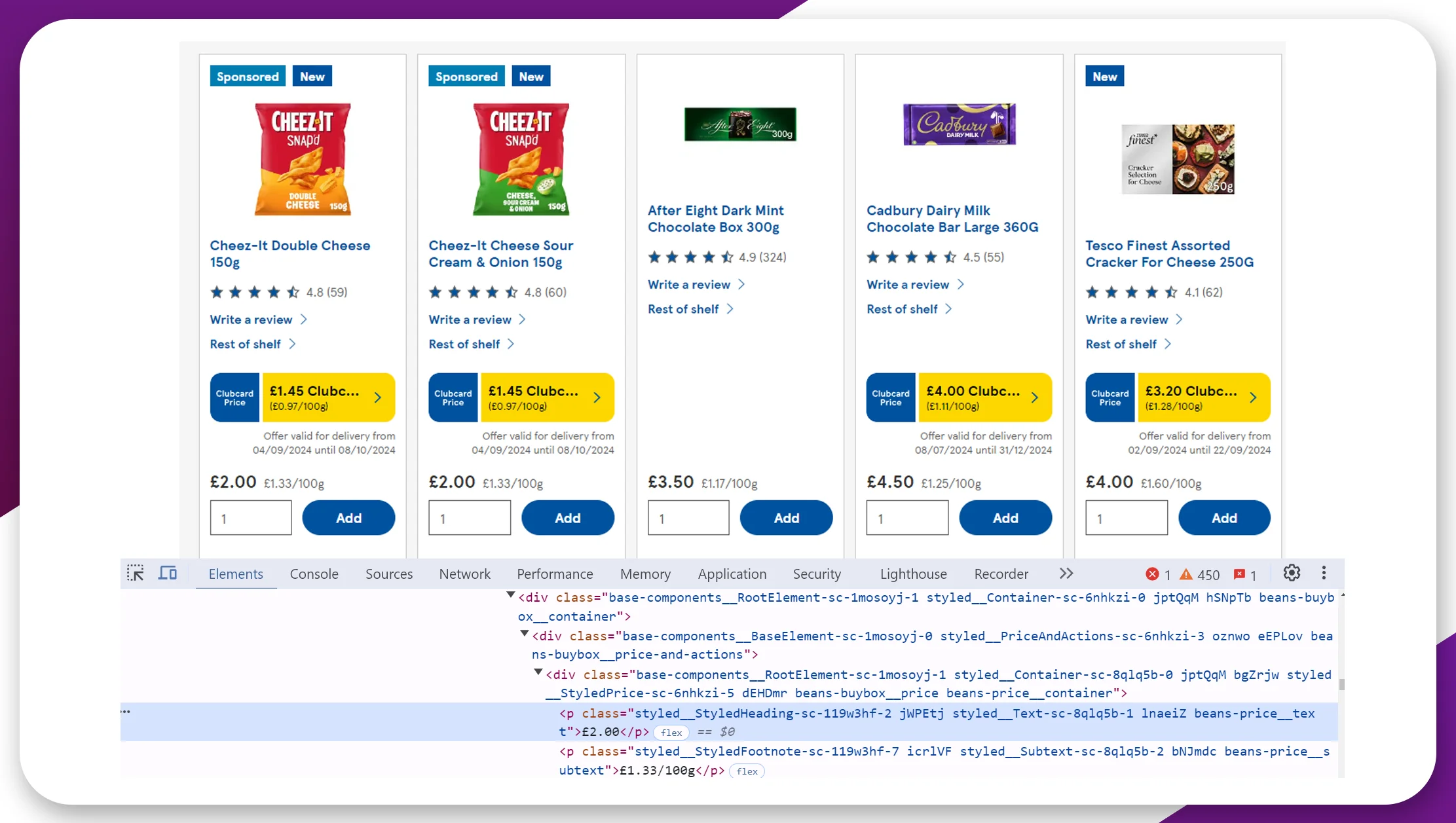Switch to the Security tab
Screen dimensions: 1456x823
click(x=817, y=574)
